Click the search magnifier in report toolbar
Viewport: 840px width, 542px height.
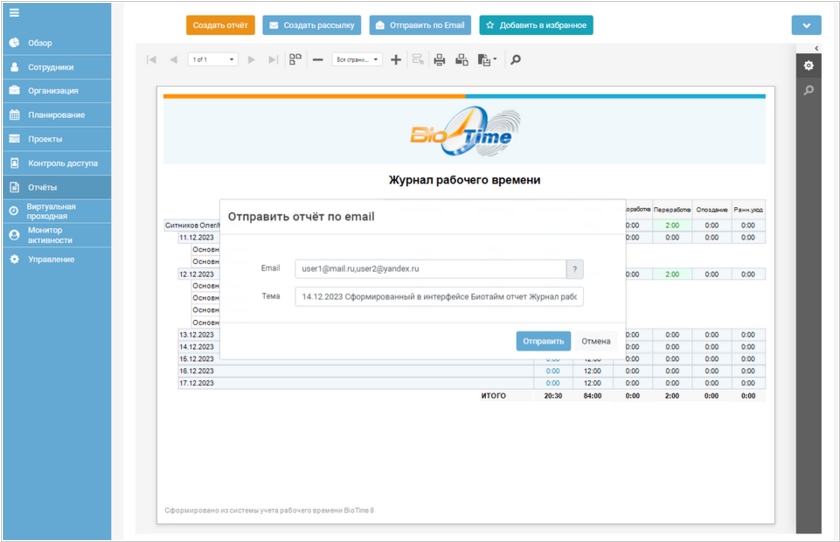click(516, 60)
